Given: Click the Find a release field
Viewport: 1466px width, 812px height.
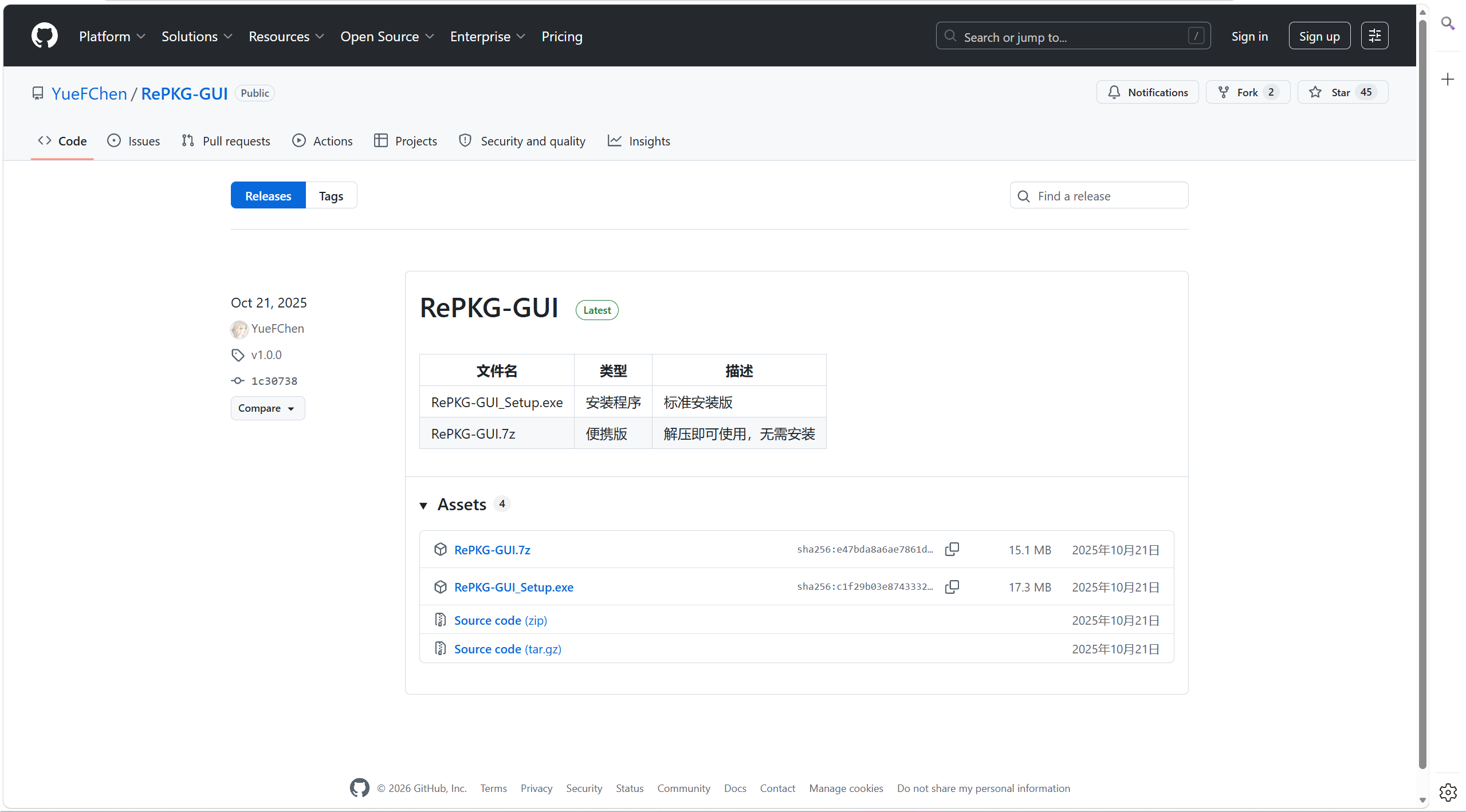Looking at the screenshot, I should coord(1099,196).
